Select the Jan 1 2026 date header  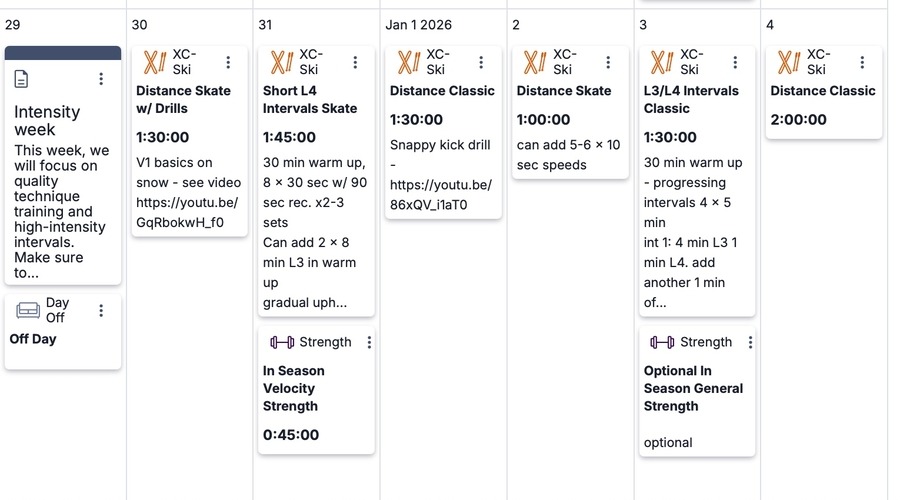pos(419,25)
